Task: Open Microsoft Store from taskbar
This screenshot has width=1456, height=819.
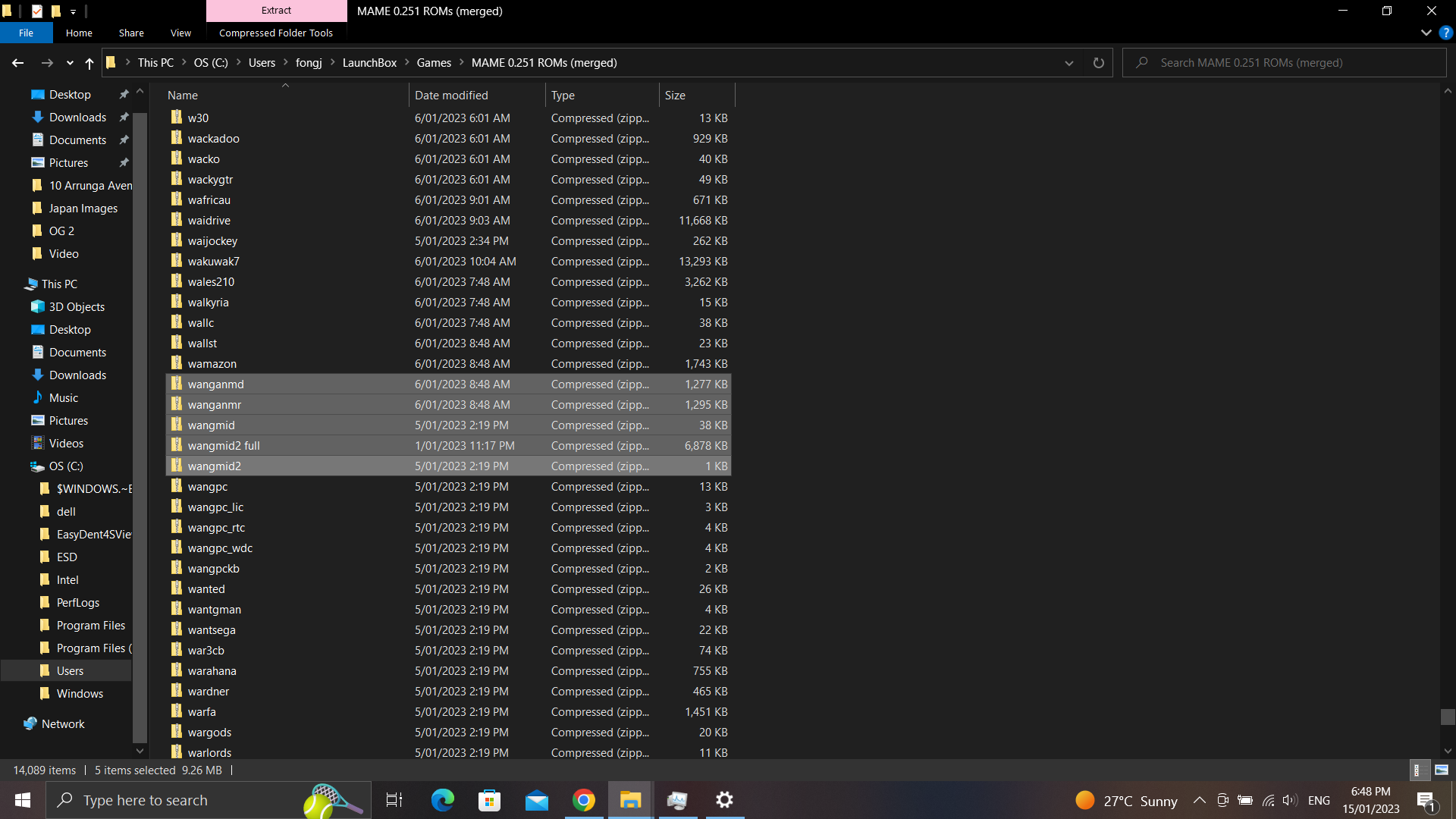Action: (490, 800)
